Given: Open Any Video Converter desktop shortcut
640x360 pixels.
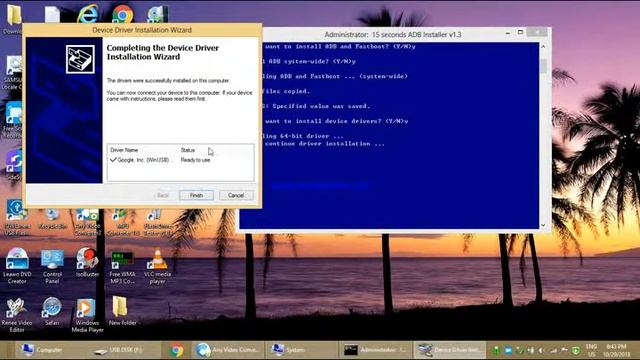Looking at the screenshot, I should (87, 222).
